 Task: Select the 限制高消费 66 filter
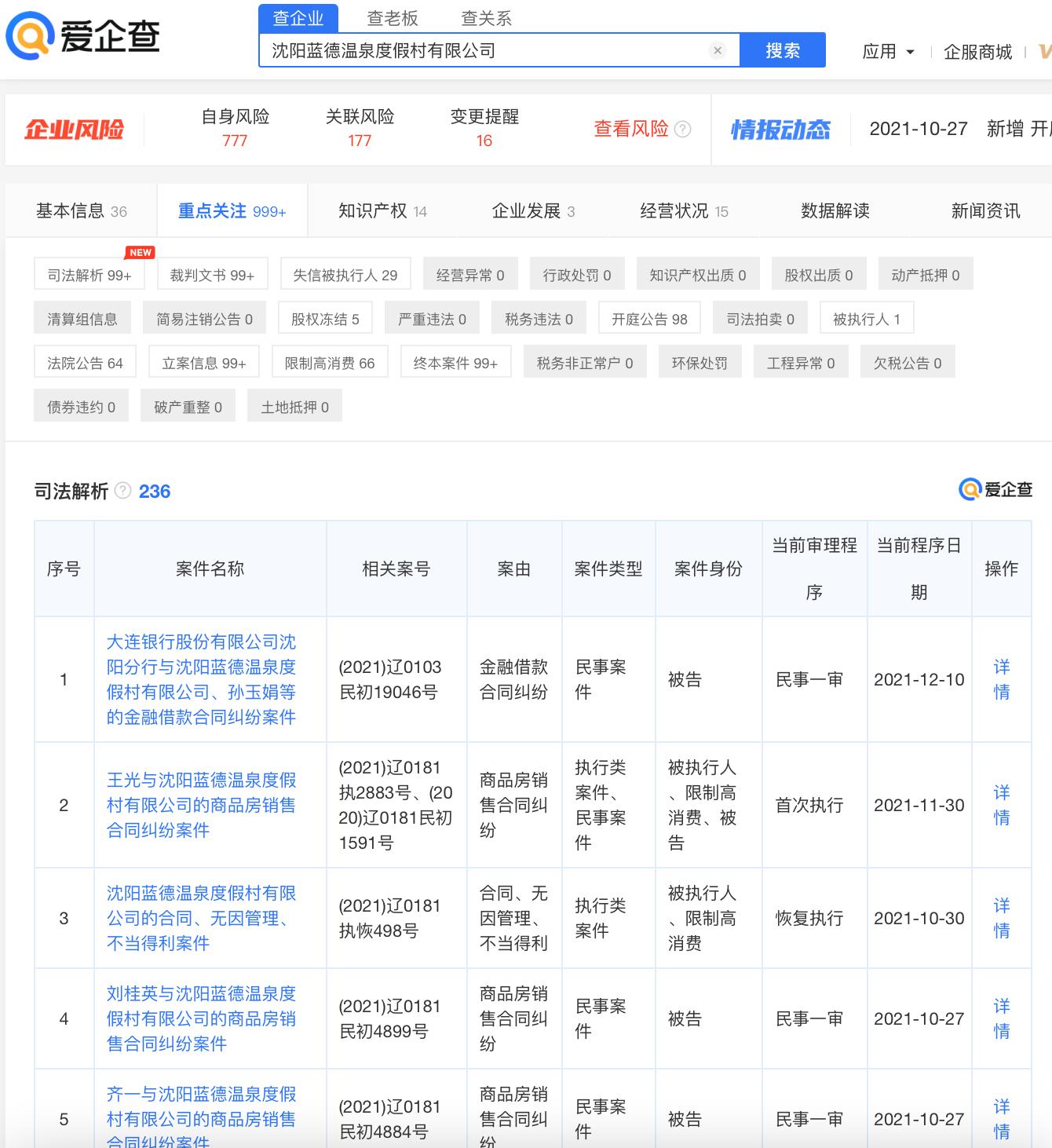tap(330, 361)
